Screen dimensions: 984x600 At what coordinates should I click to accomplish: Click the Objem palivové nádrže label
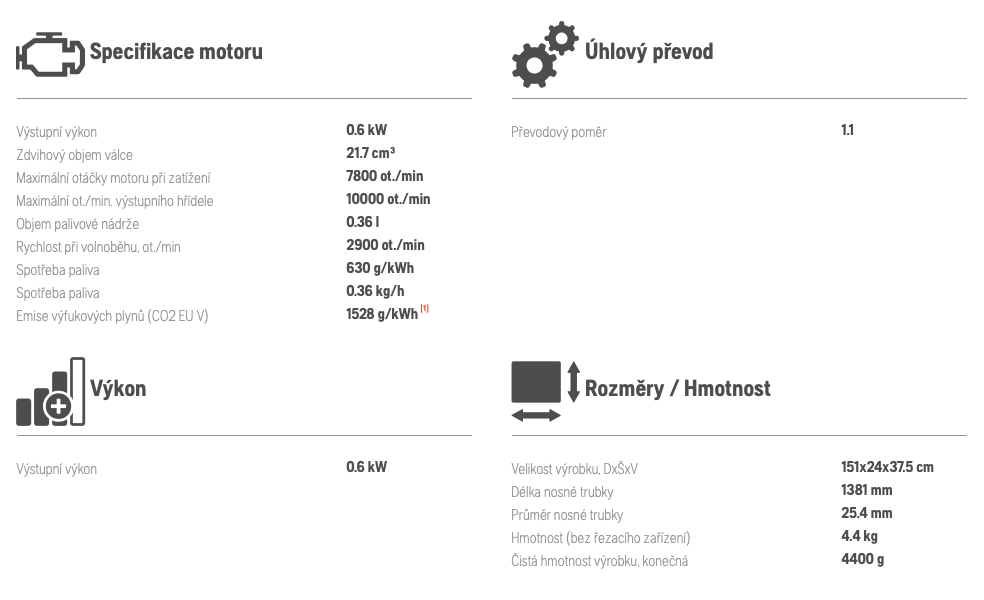(x=78, y=224)
